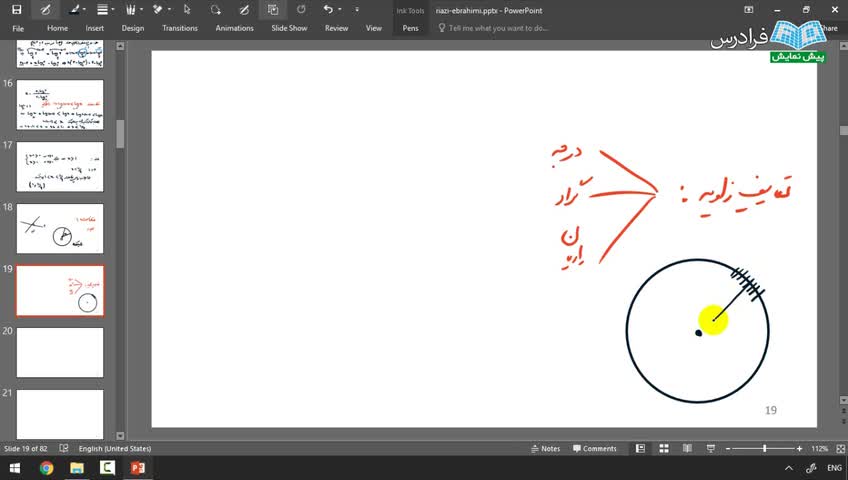Image resolution: width=848 pixels, height=480 pixels.
Task: Expand the pen thickness dropdown arrow
Action: click(x=112, y=10)
